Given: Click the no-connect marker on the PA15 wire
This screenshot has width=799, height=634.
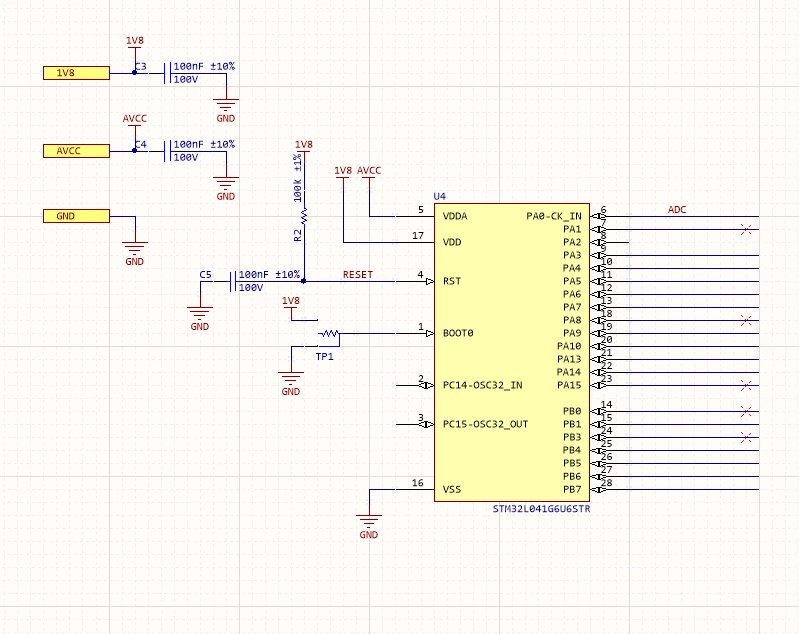Looking at the screenshot, I should pyautogui.click(x=746, y=385).
